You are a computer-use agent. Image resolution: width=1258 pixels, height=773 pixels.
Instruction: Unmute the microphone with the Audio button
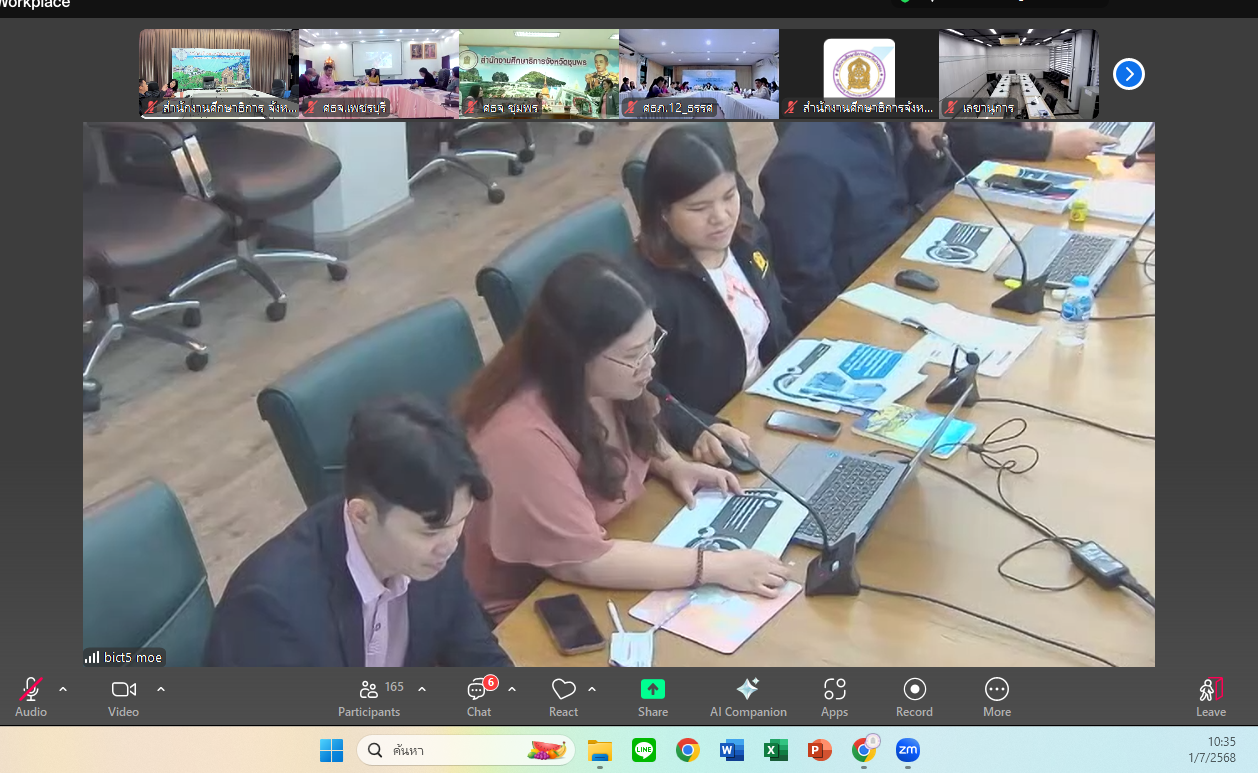click(31, 696)
